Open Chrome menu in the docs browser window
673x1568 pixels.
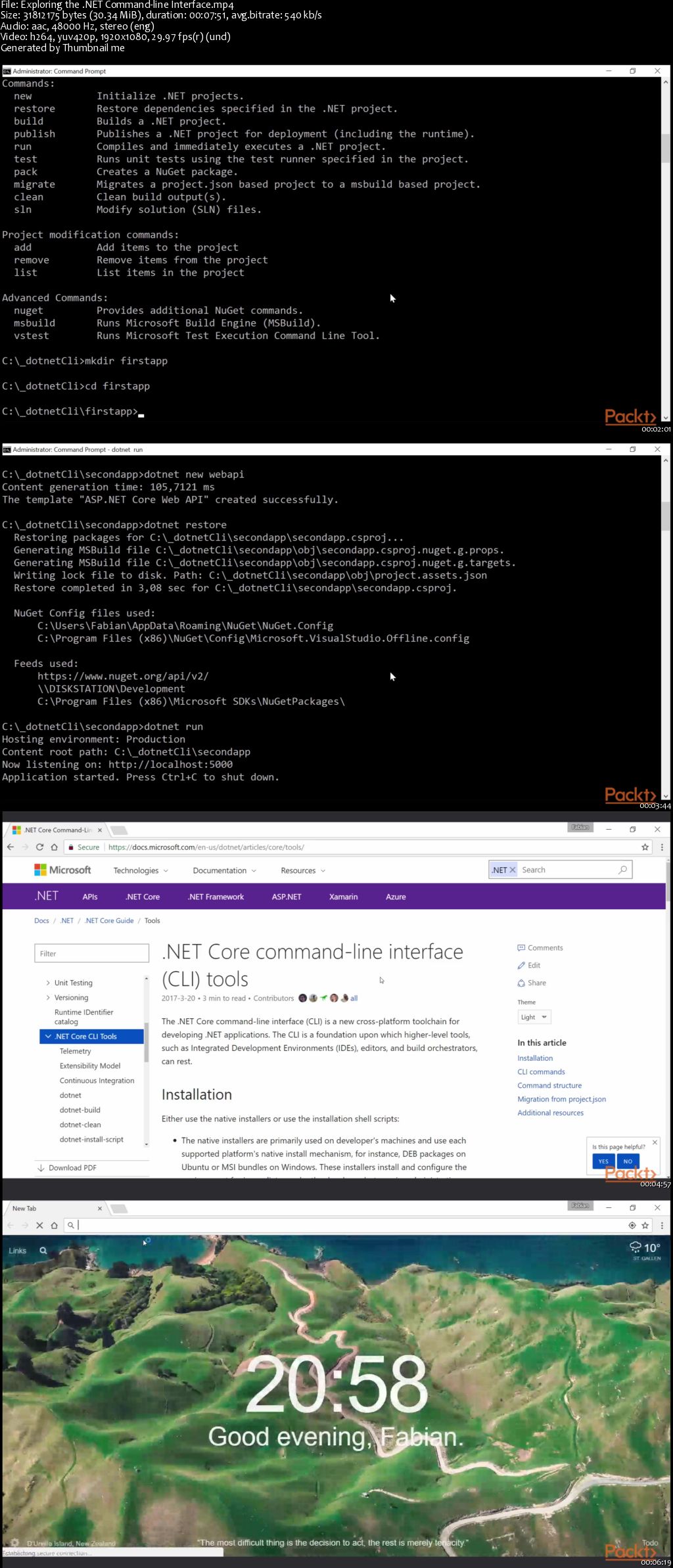pyautogui.click(x=662, y=847)
